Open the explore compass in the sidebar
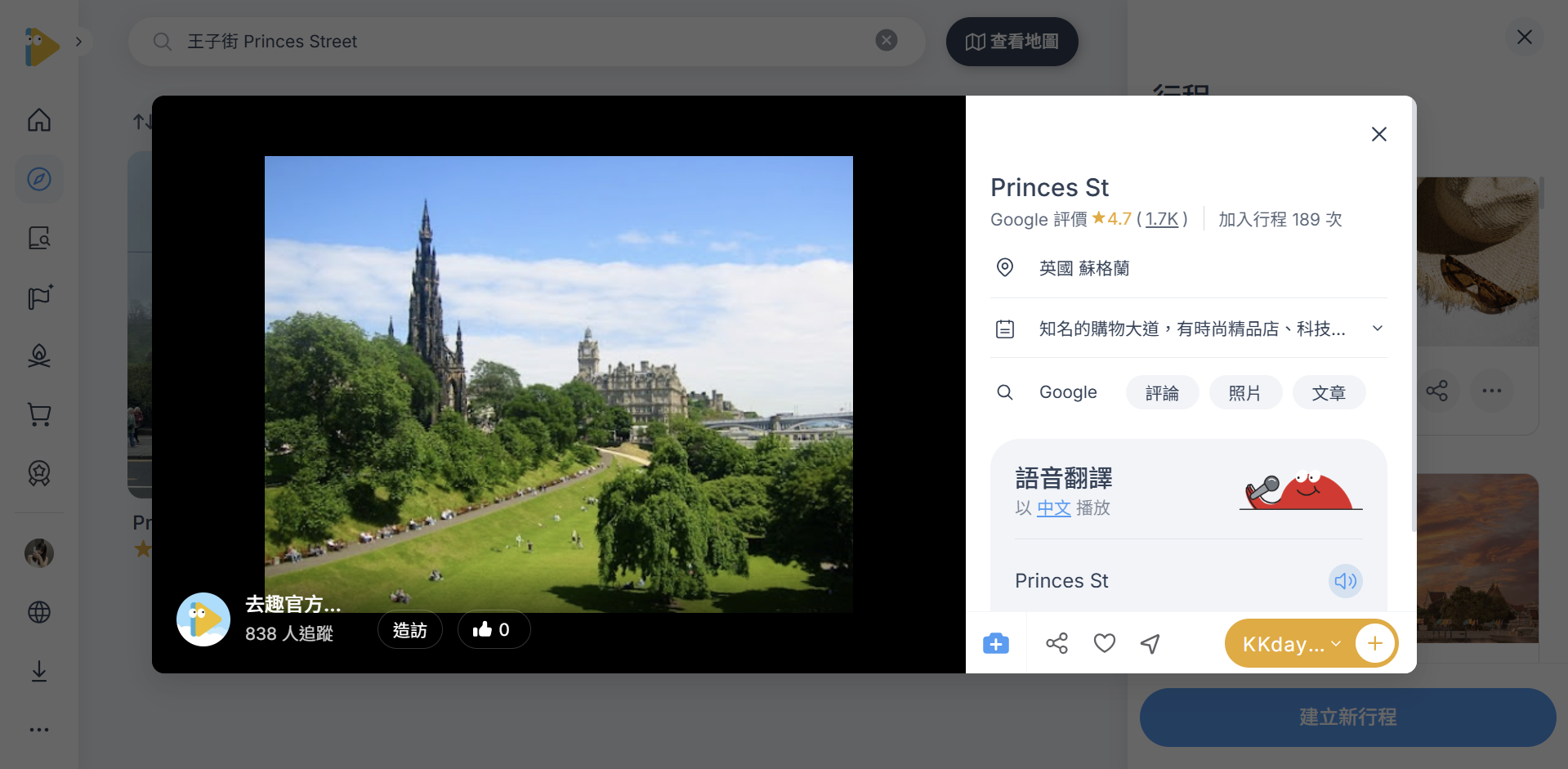Screen dimensions: 1568x769 pos(38,178)
